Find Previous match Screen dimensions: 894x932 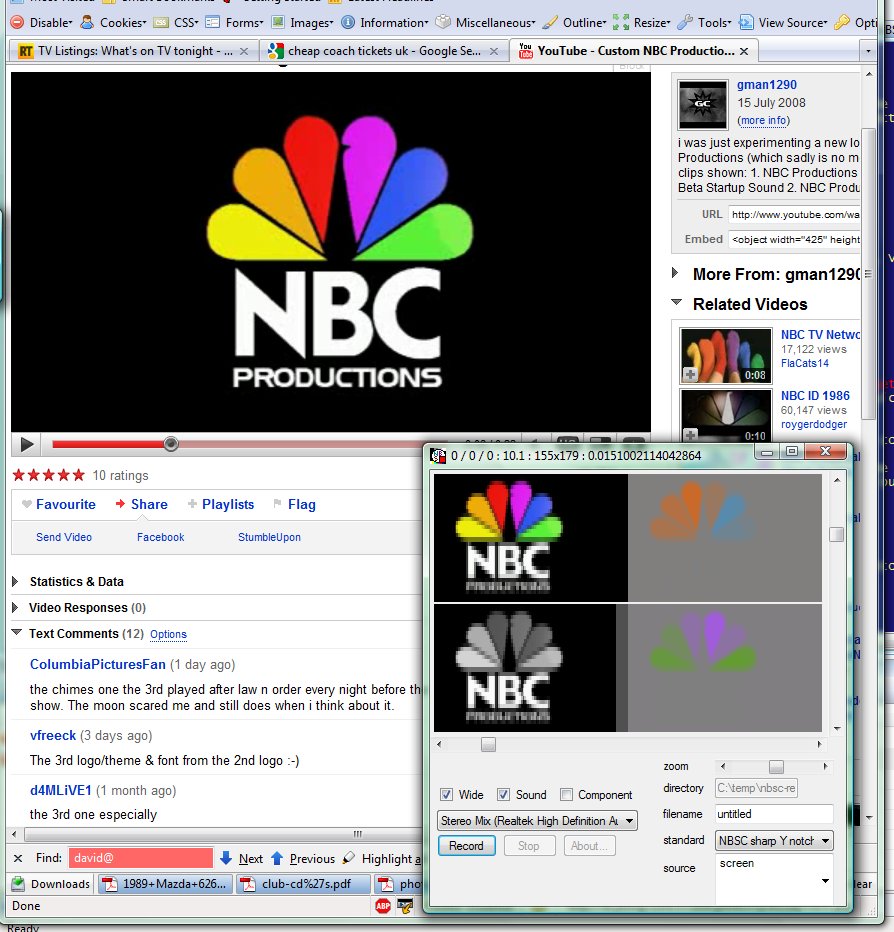(303, 858)
